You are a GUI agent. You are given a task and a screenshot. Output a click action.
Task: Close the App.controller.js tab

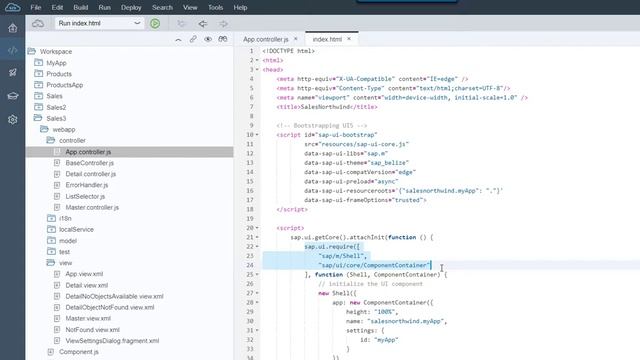tap(296, 39)
